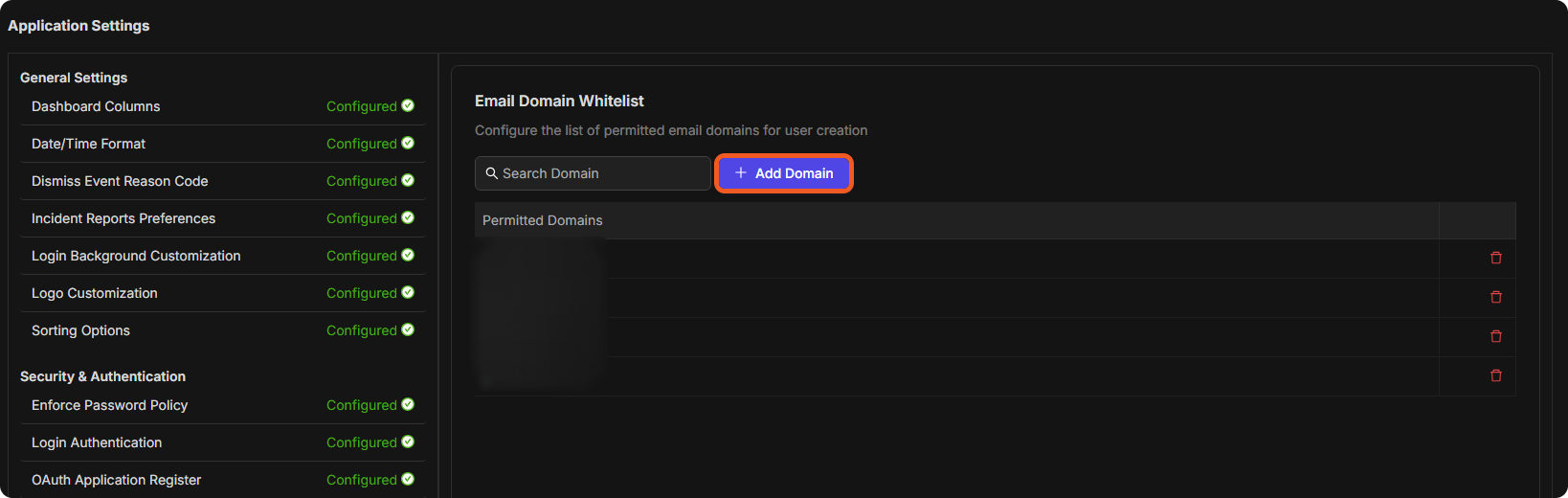Click the fourth row's red trash icon

tap(1496, 375)
